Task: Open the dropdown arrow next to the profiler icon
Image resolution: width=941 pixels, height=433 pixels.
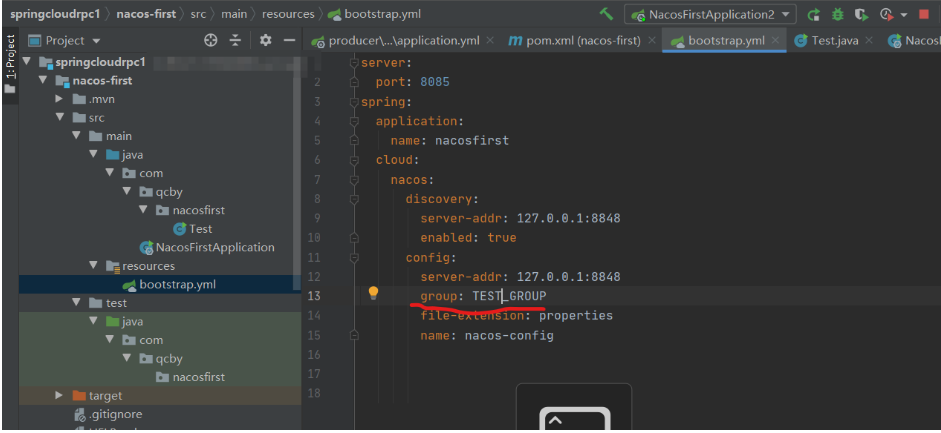Action: pos(903,14)
